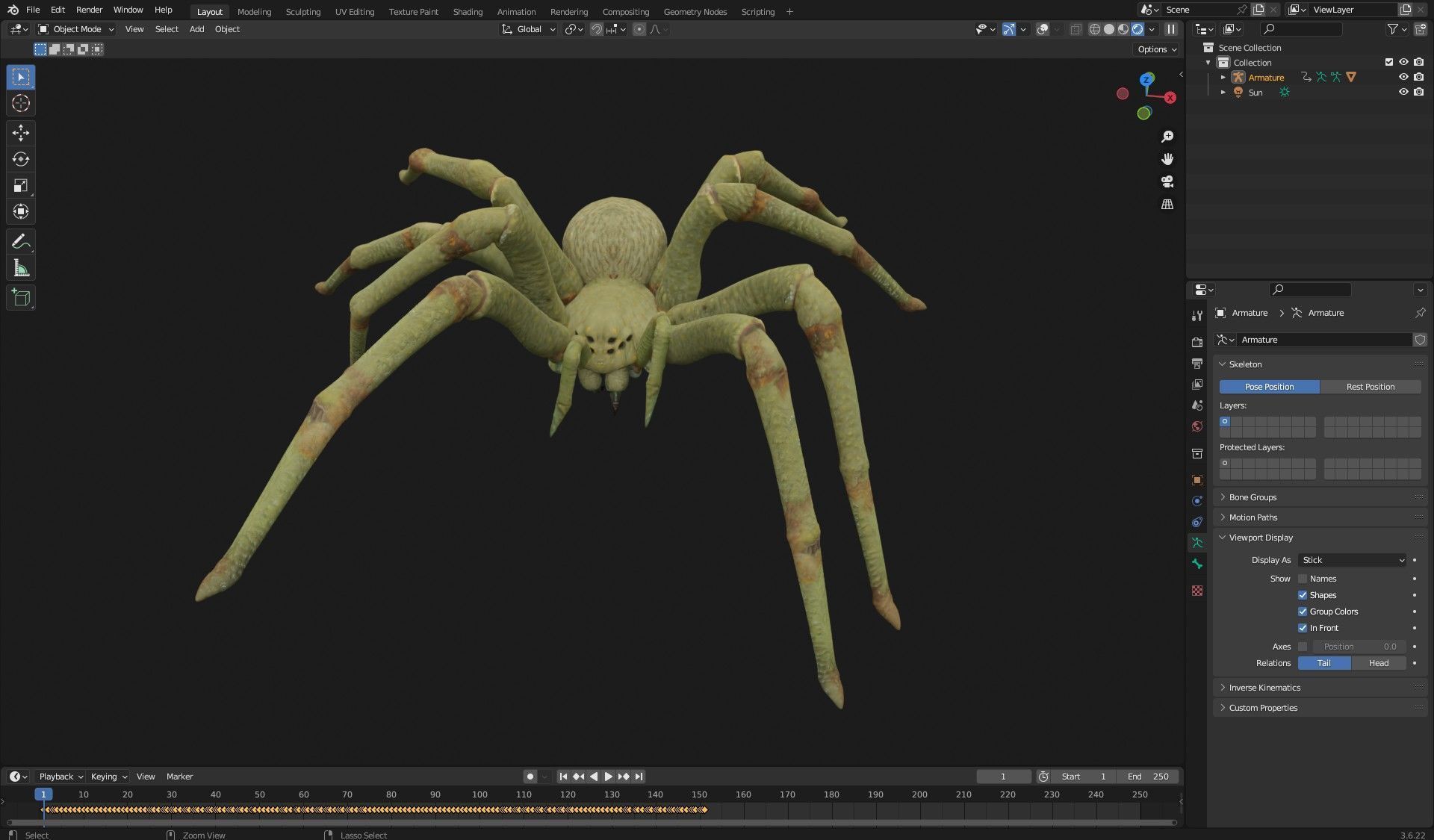Uncheck the Group Colors checkbox
Image resolution: width=1434 pixels, height=840 pixels.
[1303, 612]
